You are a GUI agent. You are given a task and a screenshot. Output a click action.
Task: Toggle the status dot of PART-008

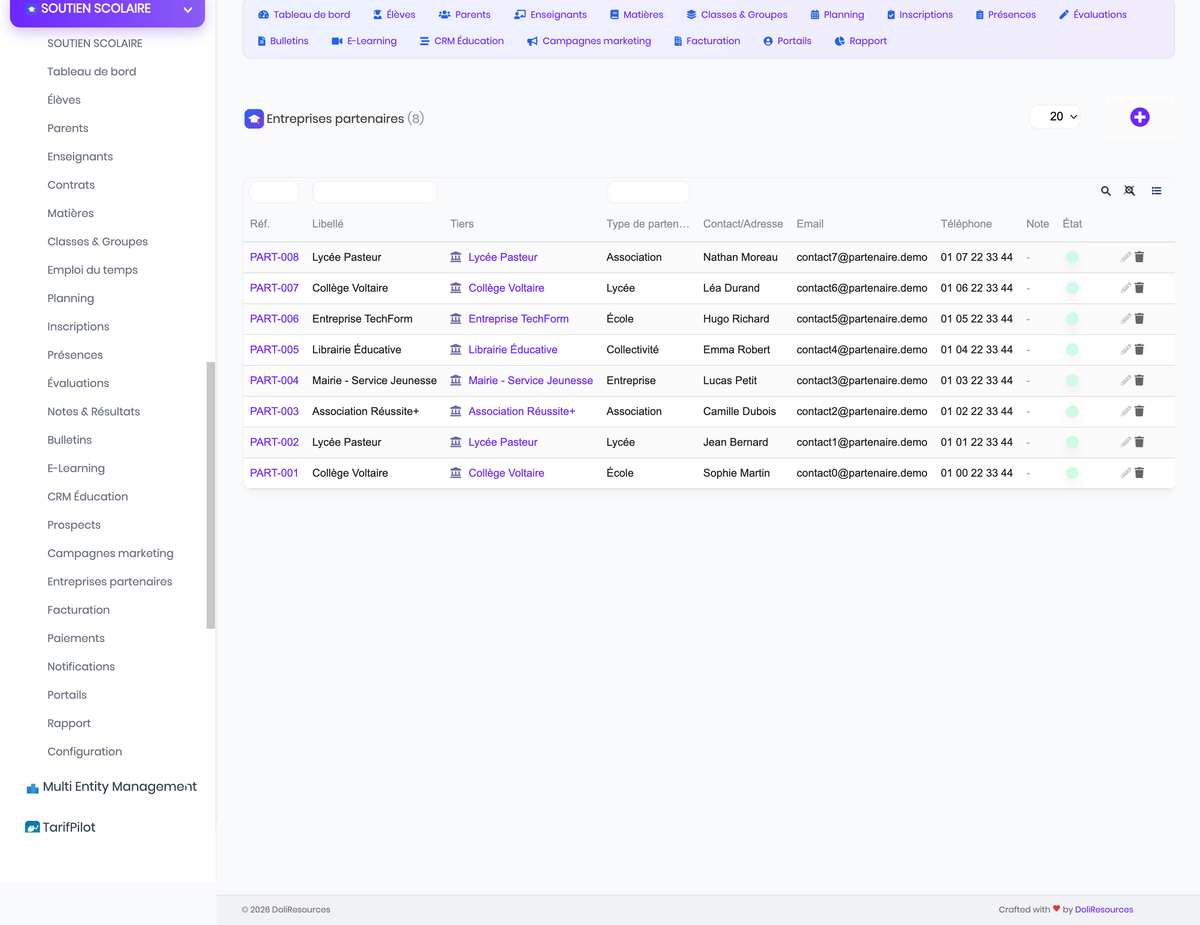[x=1072, y=257]
